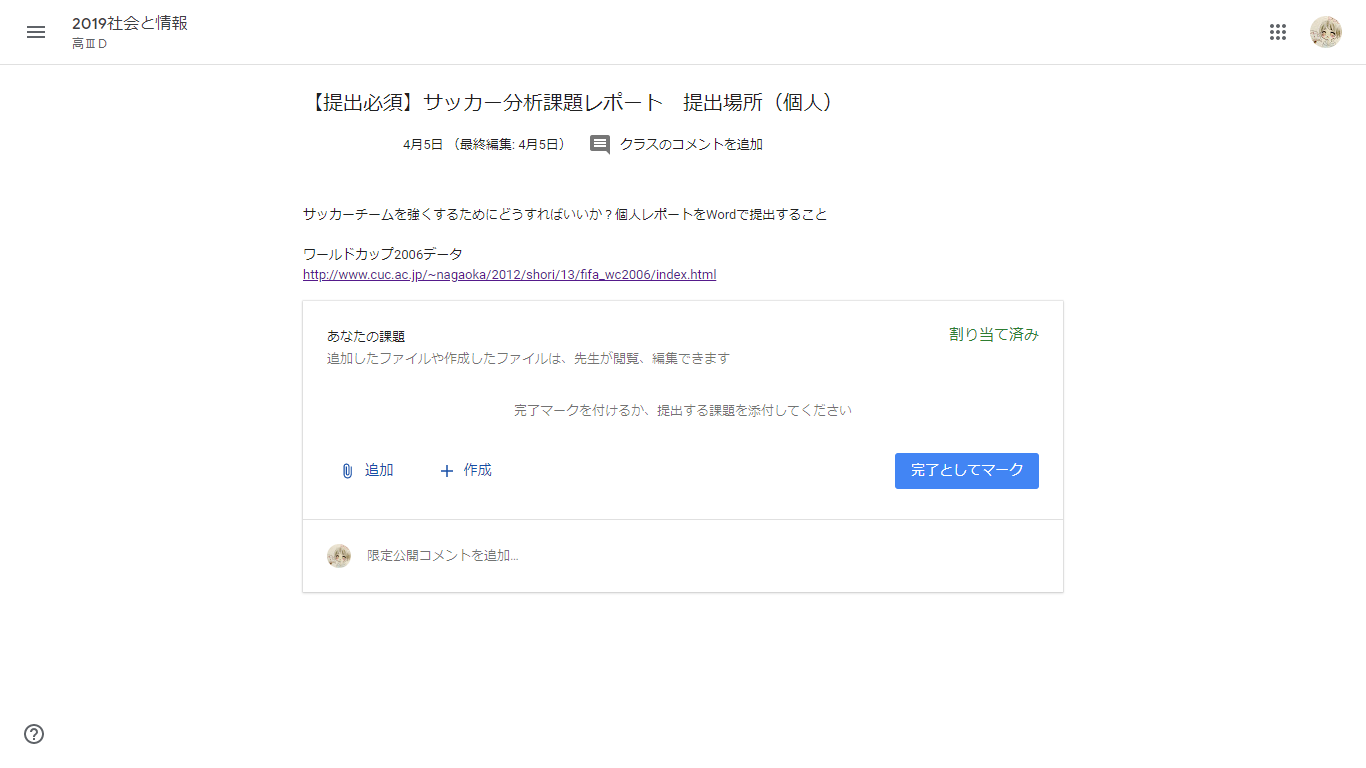
Task: Open the main hamburger menu
Action: [x=36, y=32]
